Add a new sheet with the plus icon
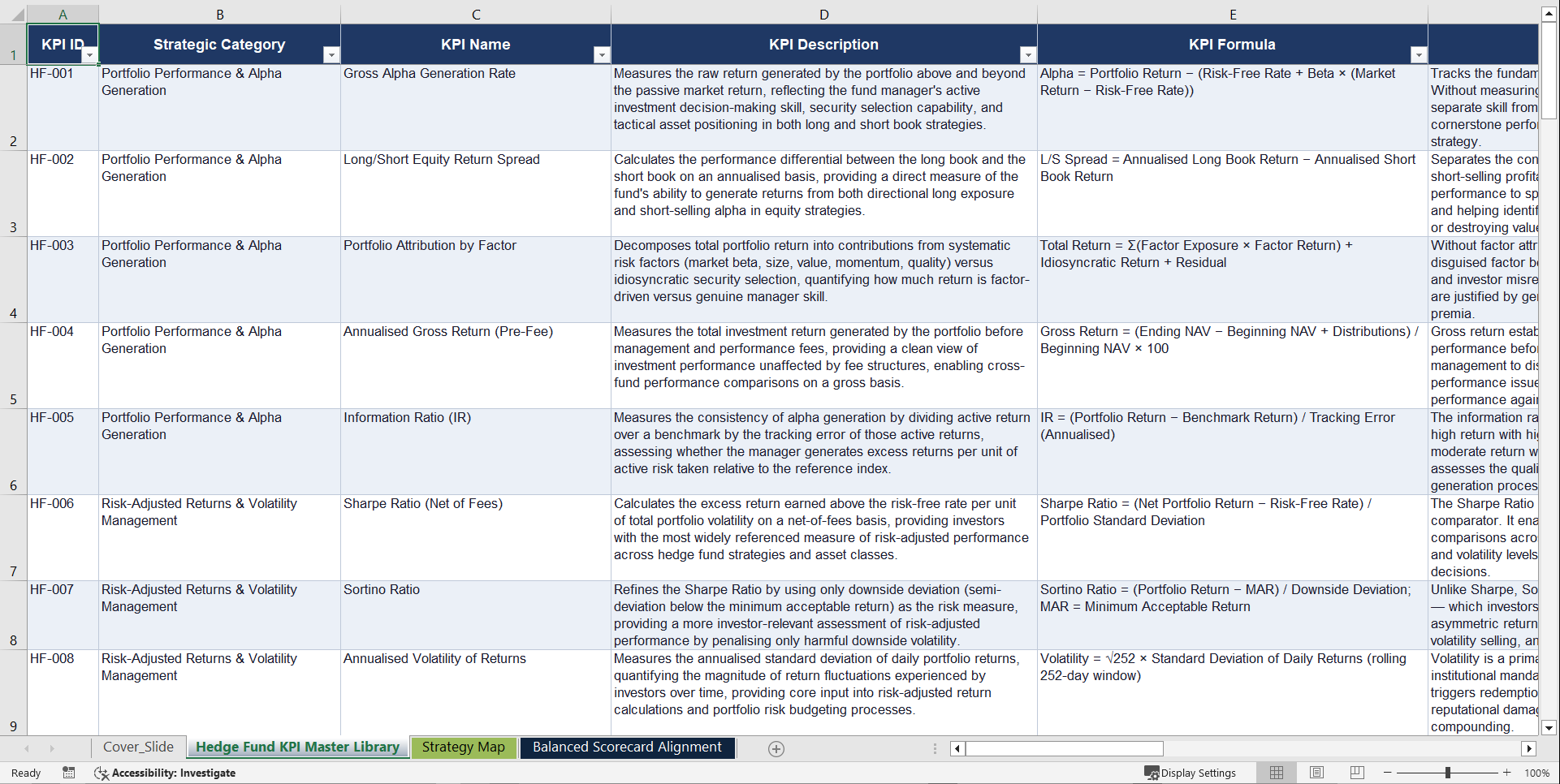The image size is (1560, 784). (x=776, y=749)
